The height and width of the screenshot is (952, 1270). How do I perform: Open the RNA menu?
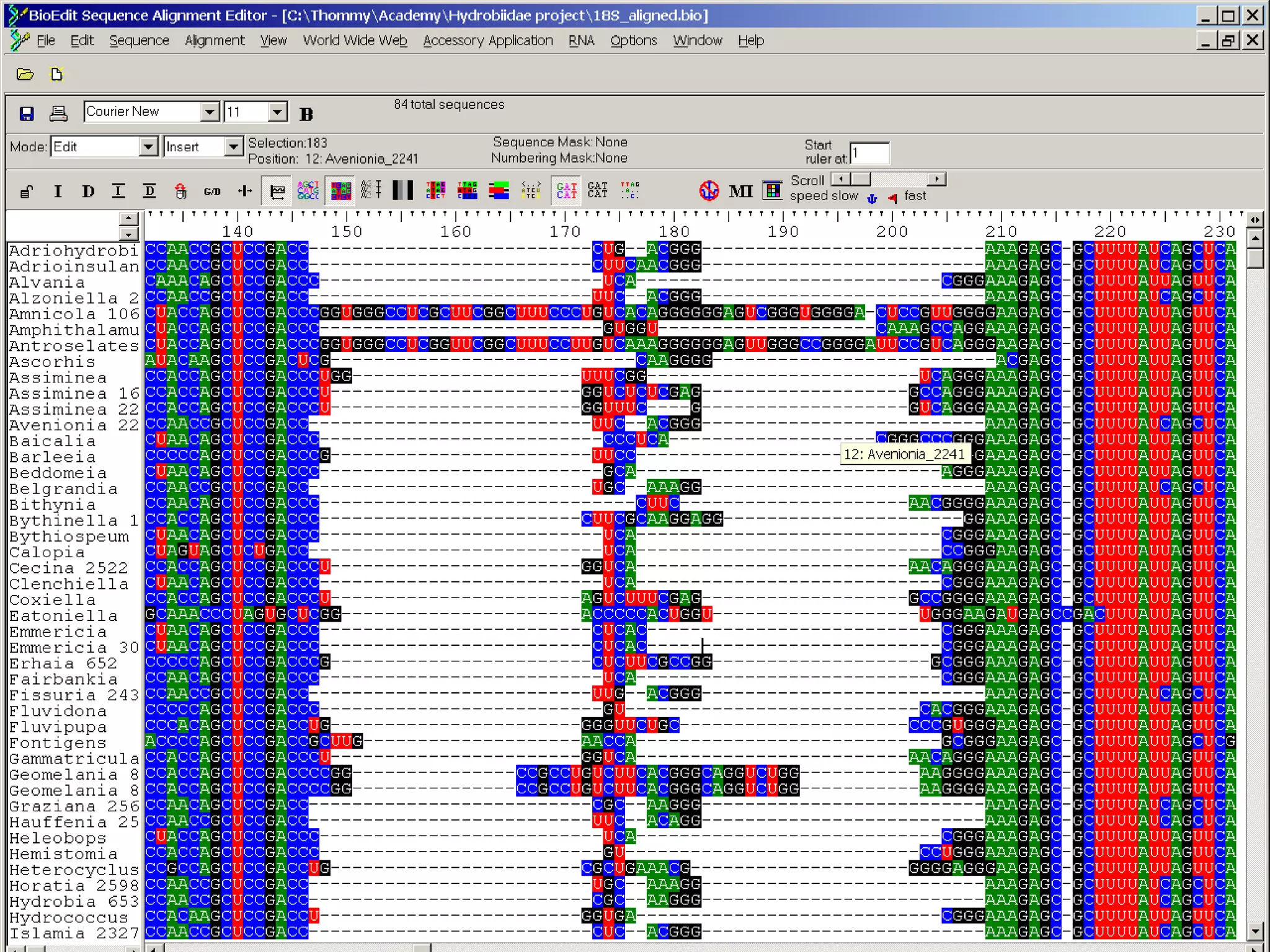pos(581,41)
